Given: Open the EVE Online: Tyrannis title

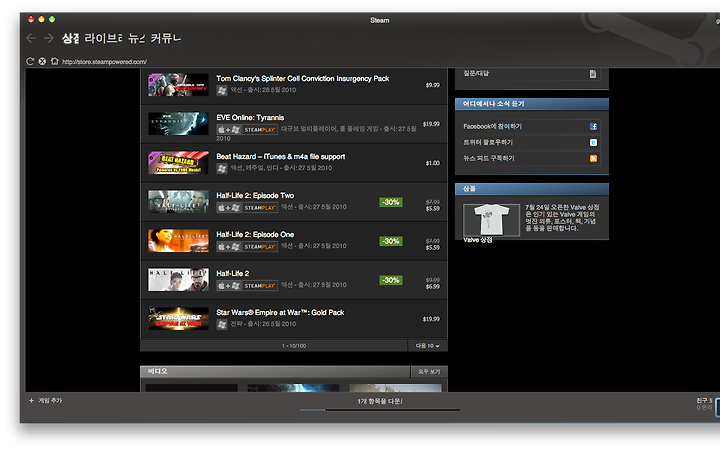Looking at the screenshot, I should pyautogui.click(x=250, y=118).
